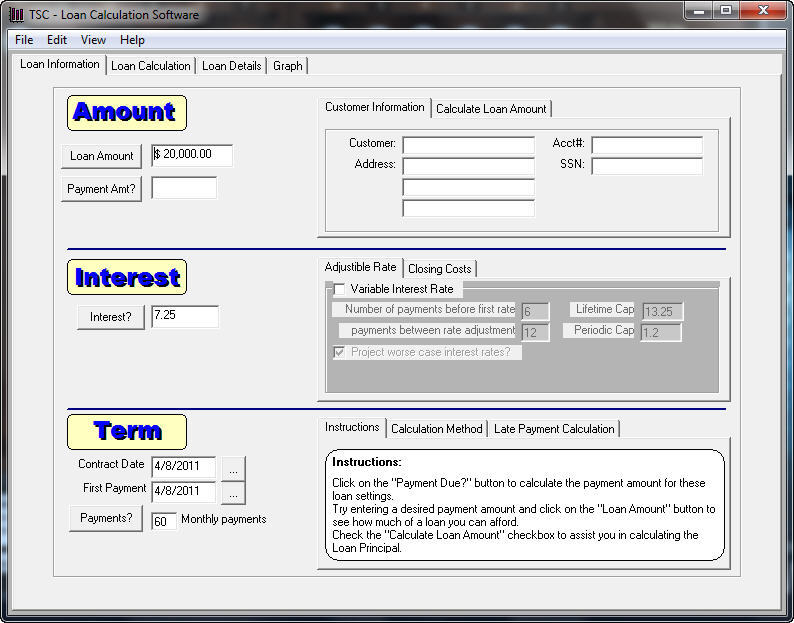Click the Lifetime Cap field showing 13.25

(662, 312)
